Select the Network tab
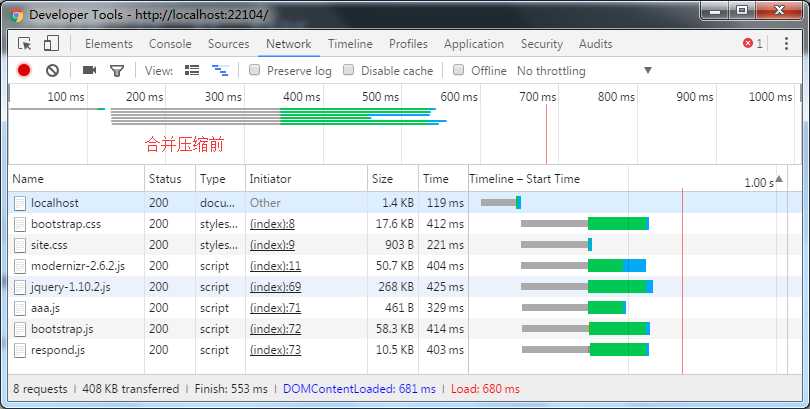Viewport: 810px width, 409px height. point(289,44)
